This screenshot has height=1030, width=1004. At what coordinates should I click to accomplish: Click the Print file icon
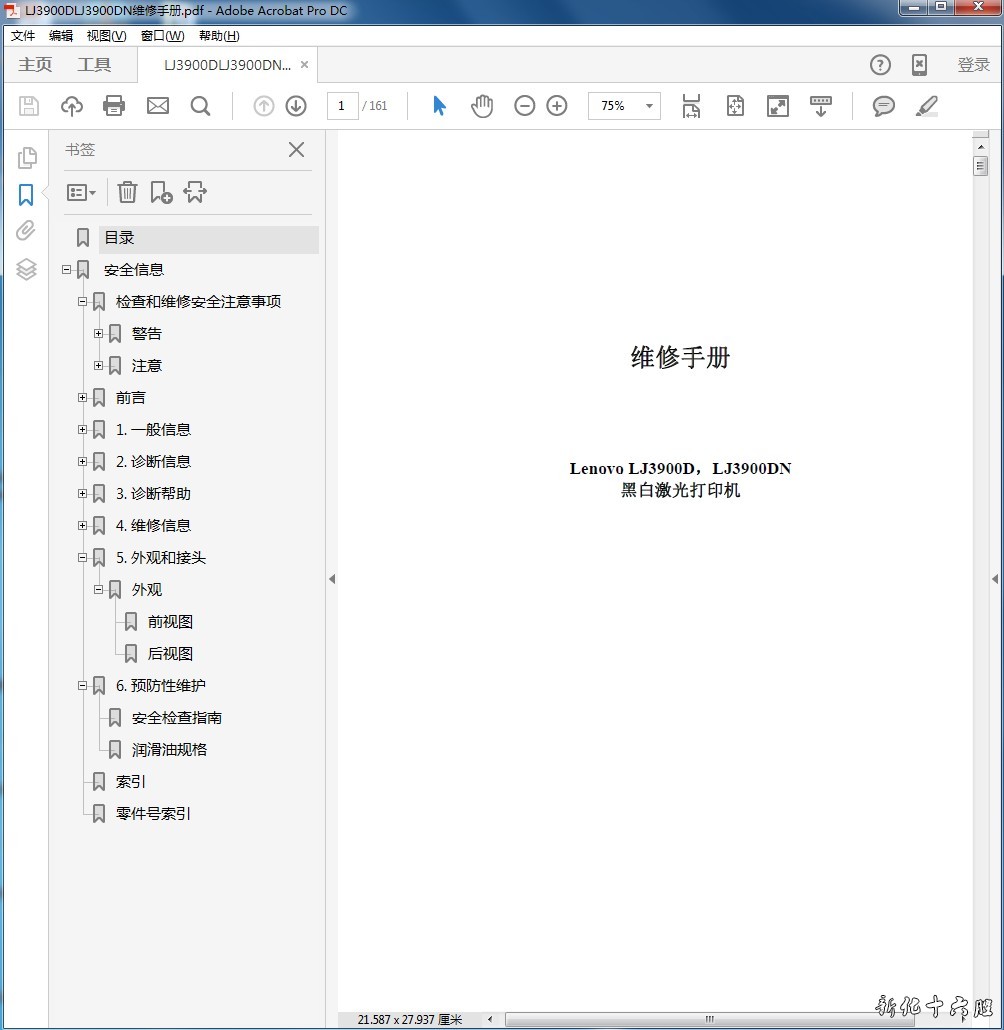pyautogui.click(x=114, y=106)
